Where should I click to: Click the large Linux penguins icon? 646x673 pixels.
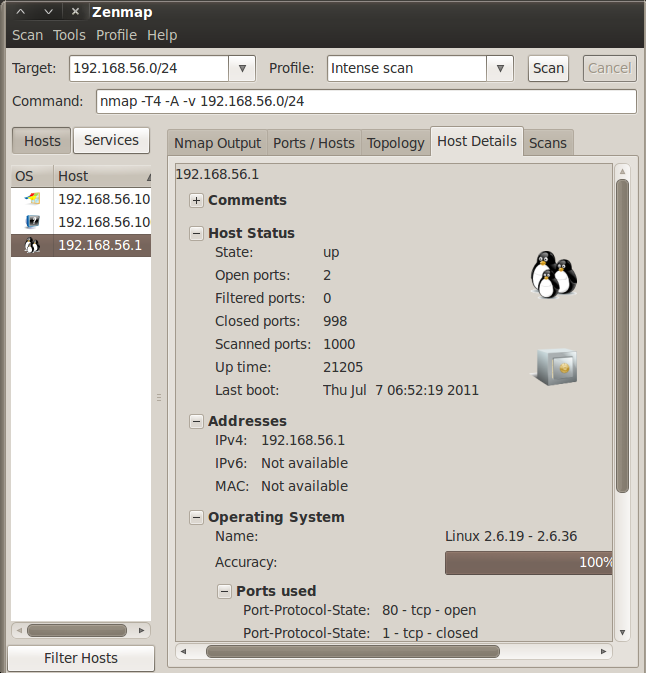[x=554, y=274]
